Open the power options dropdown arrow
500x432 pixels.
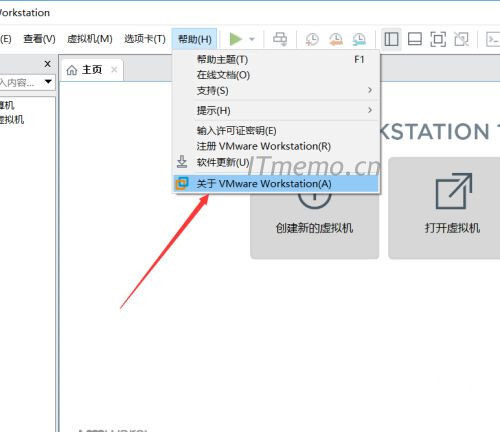tap(252, 39)
